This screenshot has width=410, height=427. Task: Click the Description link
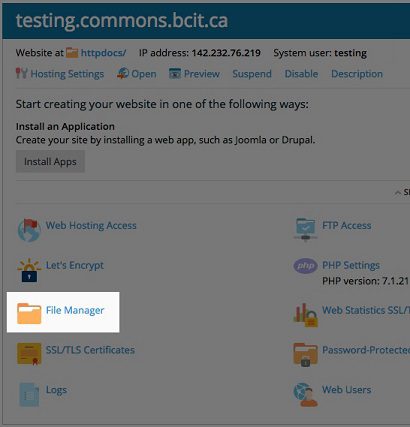click(357, 74)
